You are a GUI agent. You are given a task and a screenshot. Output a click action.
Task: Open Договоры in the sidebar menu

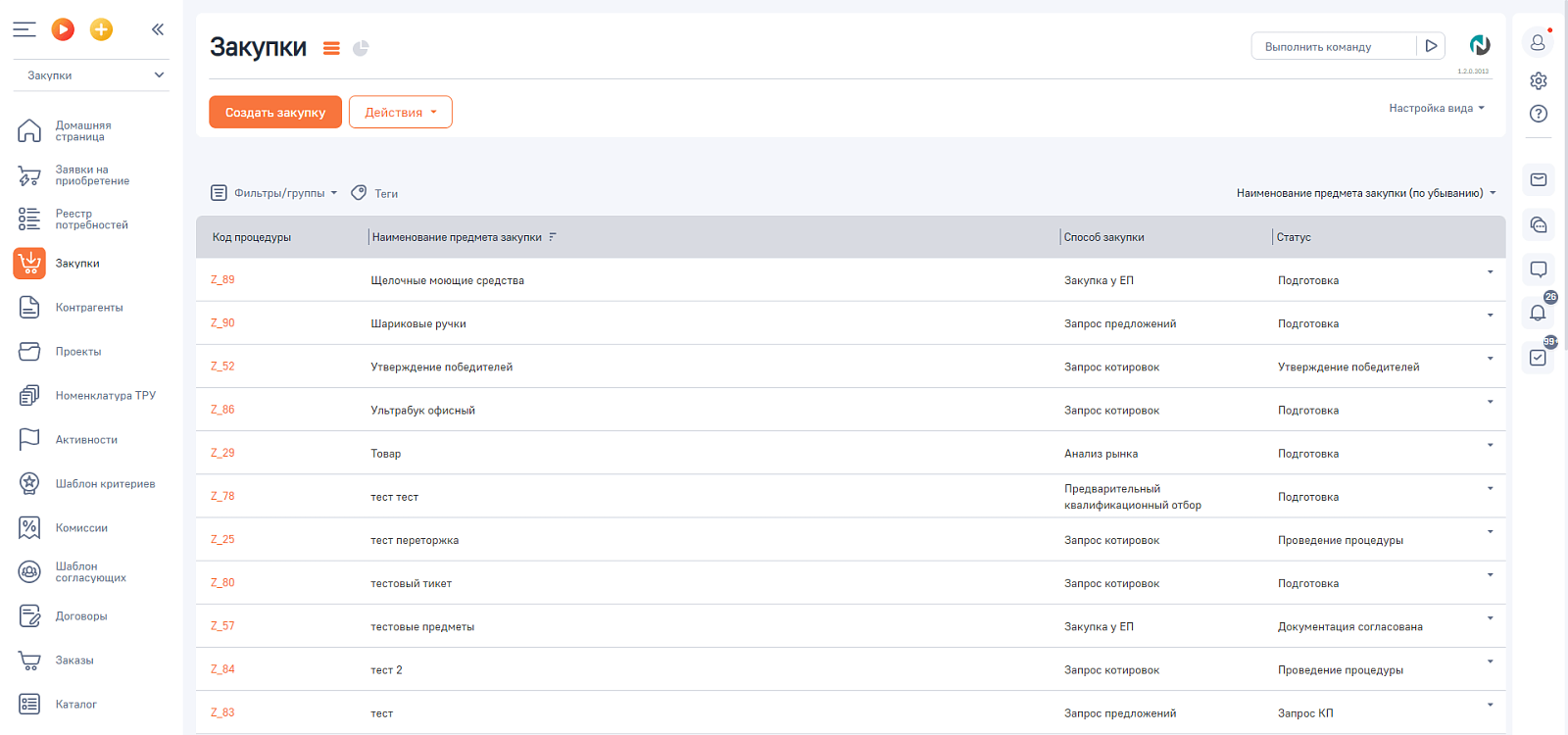pos(80,616)
